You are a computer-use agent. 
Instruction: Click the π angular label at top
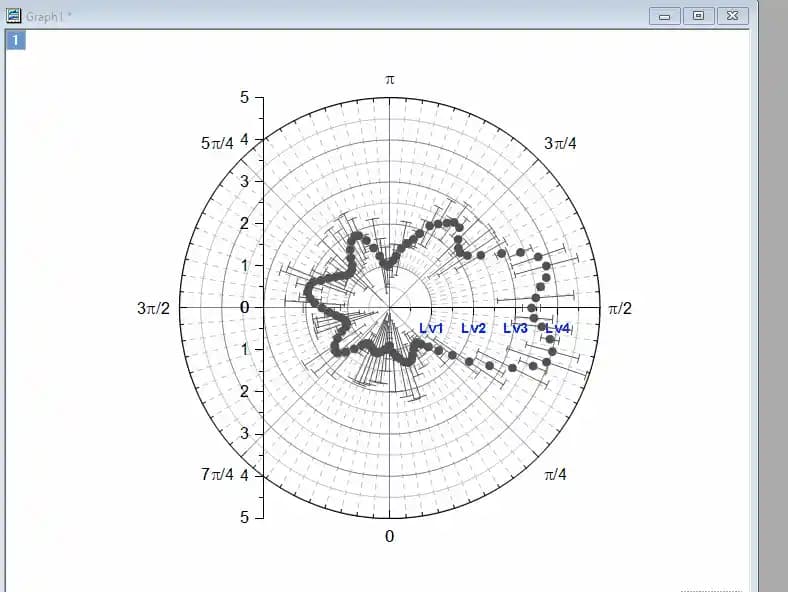pos(390,79)
